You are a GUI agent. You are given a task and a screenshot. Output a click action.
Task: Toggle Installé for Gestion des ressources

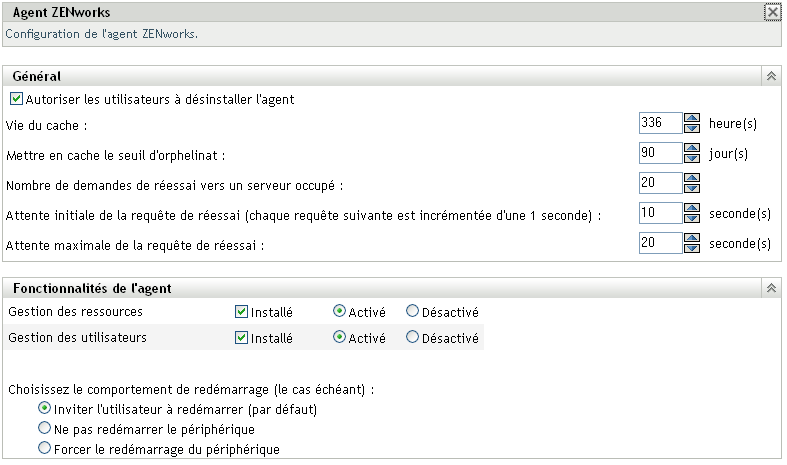pyautogui.click(x=240, y=312)
